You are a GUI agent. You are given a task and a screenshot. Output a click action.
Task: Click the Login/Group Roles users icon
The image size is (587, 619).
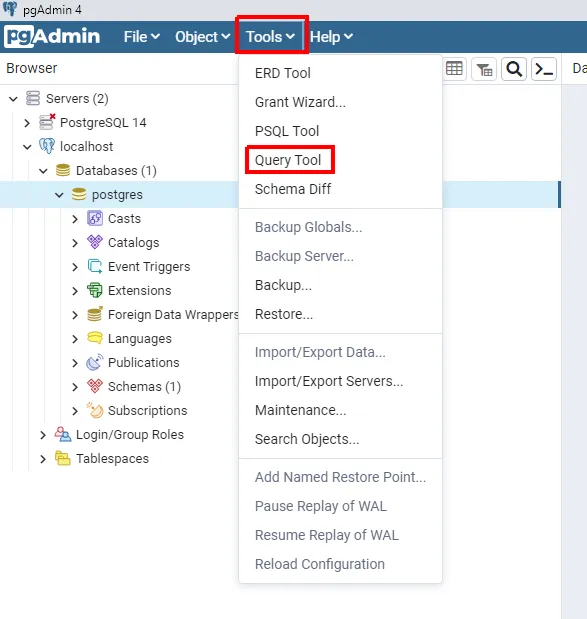click(x=63, y=434)
